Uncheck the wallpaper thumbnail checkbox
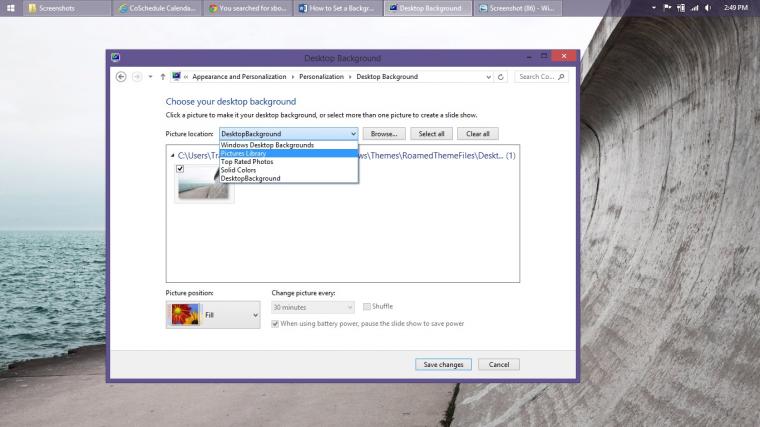Screen dimensions: 760x427 (x=180, y=169)
